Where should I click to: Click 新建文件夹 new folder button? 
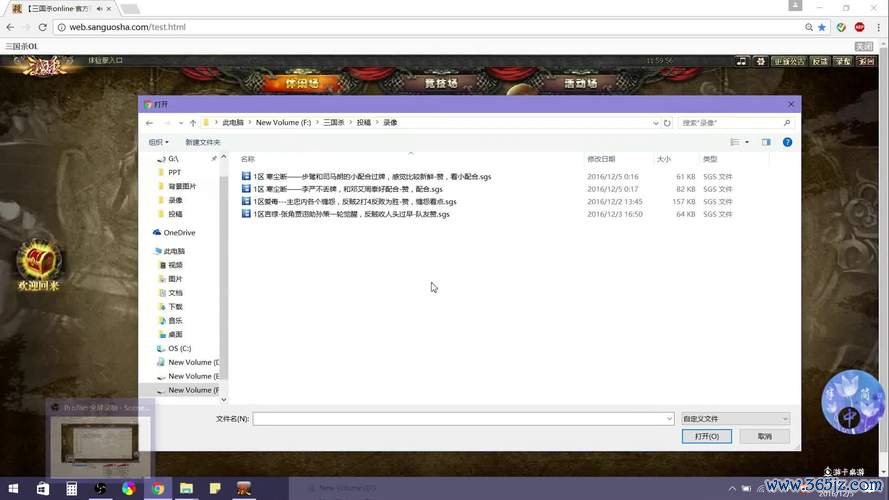(x=203, y=142)
